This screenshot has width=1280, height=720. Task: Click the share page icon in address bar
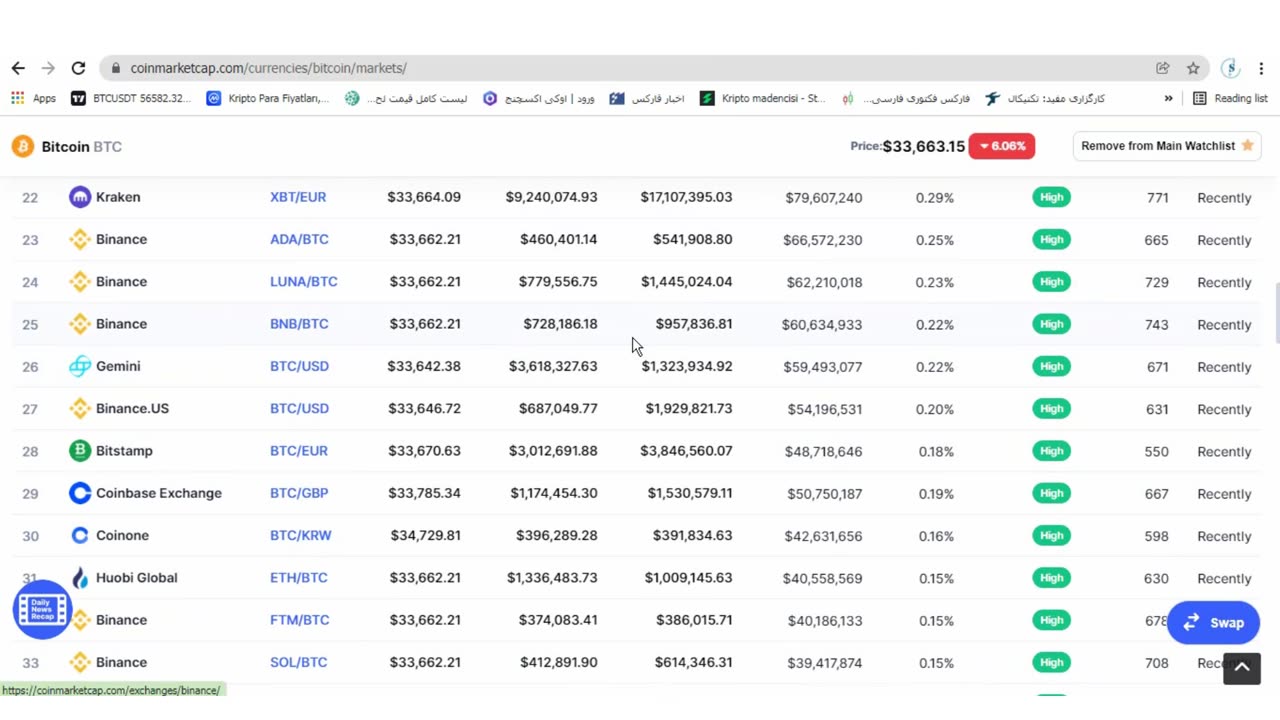tap(1162, 68)
